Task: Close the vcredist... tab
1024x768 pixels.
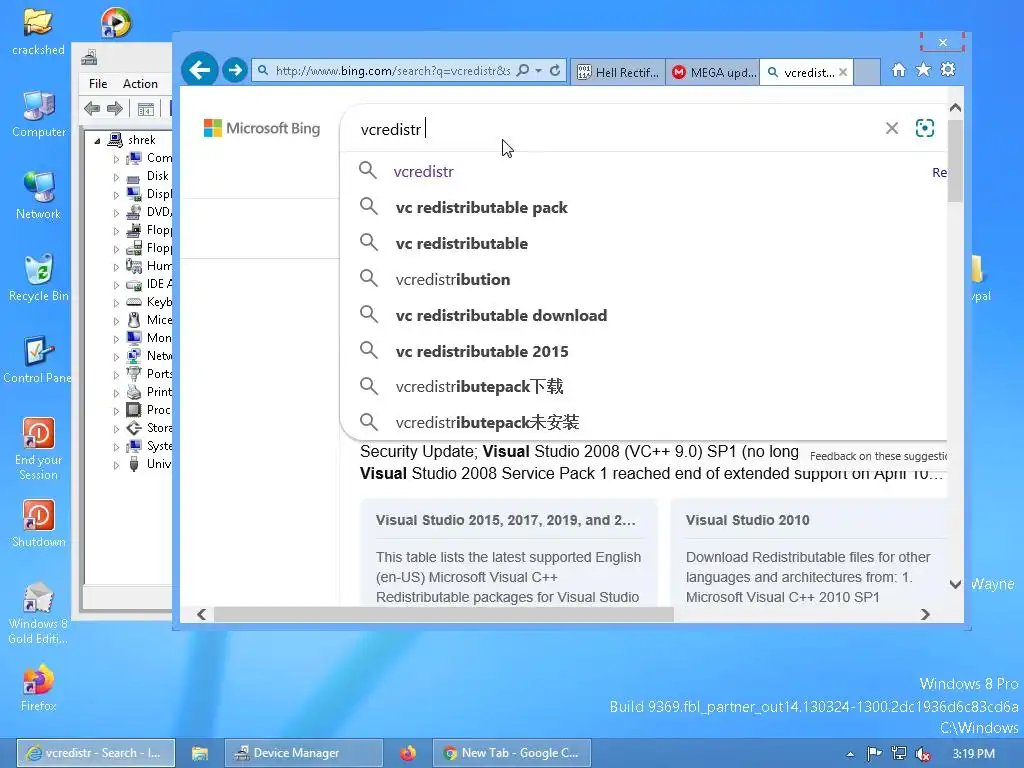Action: [843, 72]
